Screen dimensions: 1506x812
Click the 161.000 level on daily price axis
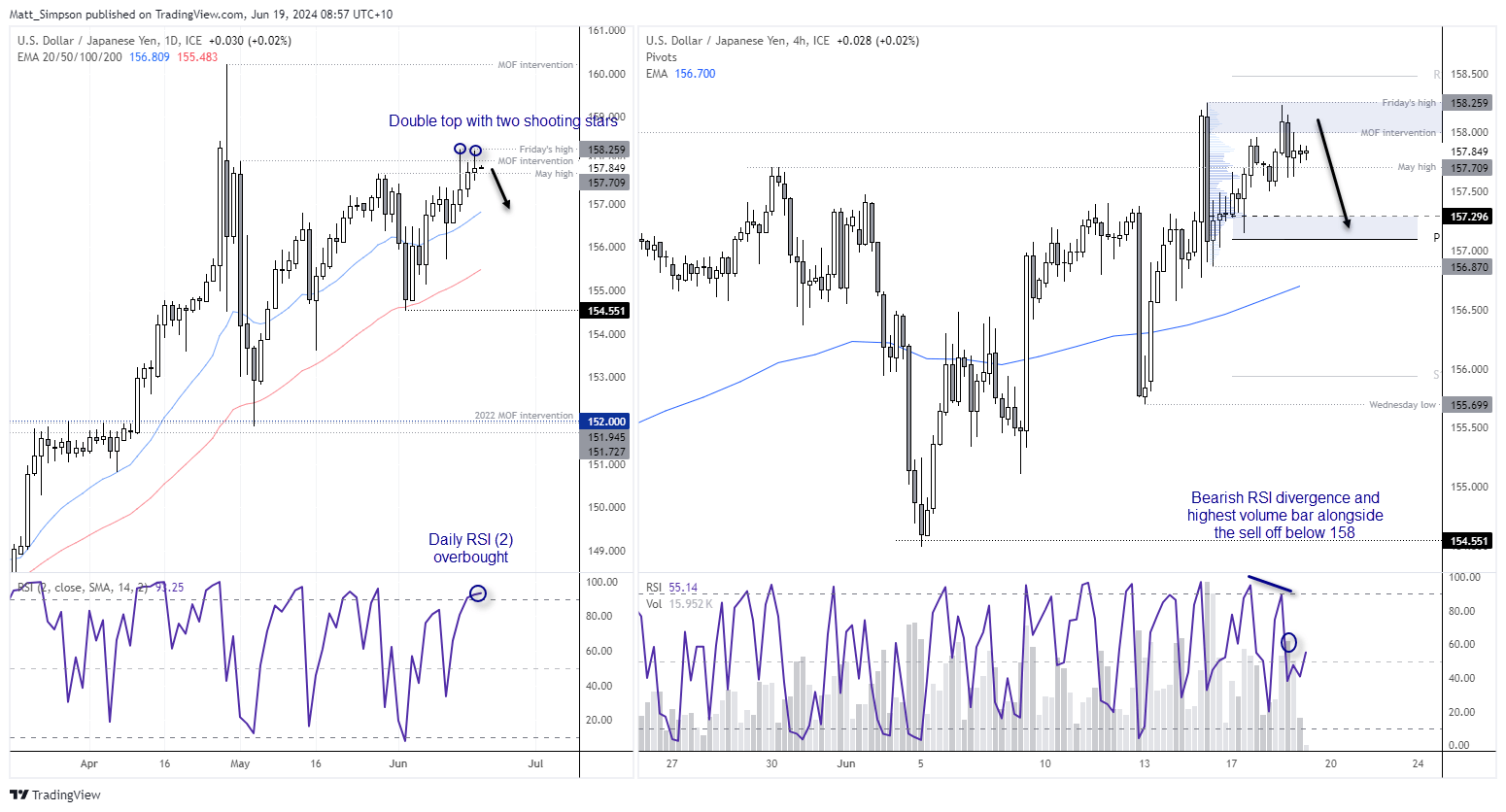606,30
